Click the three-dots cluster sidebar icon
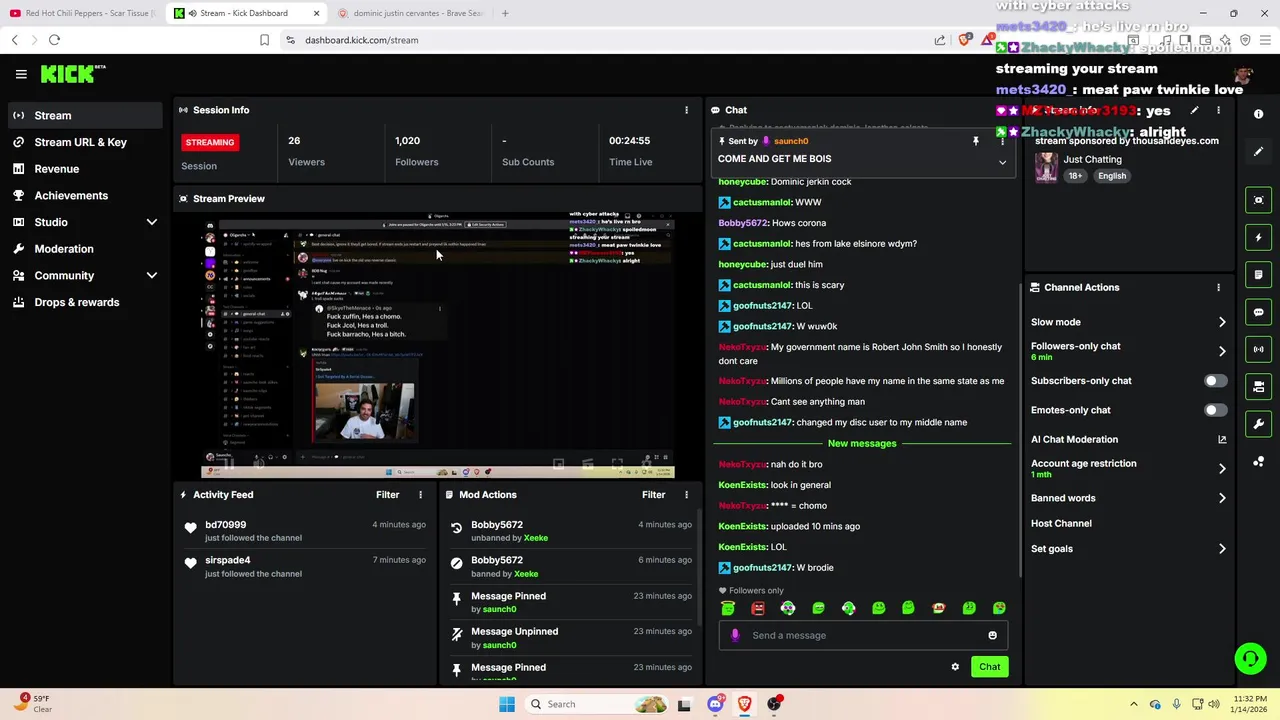1280x720 pixels. click(x=1259, y=461)
